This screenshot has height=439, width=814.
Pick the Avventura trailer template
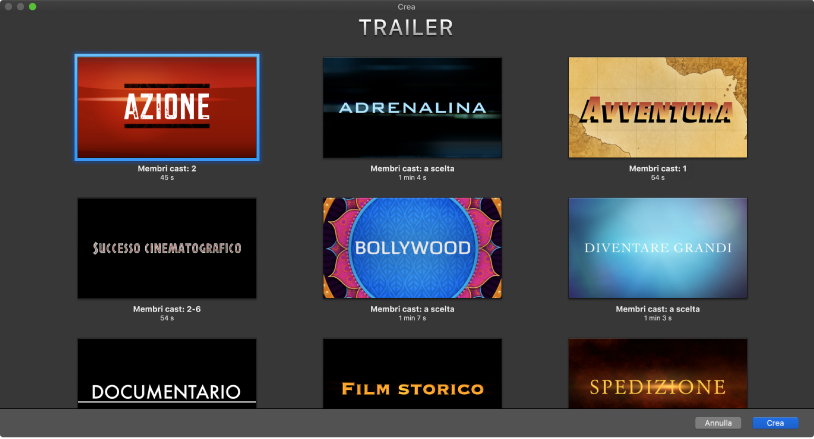[x=658, y=107]
